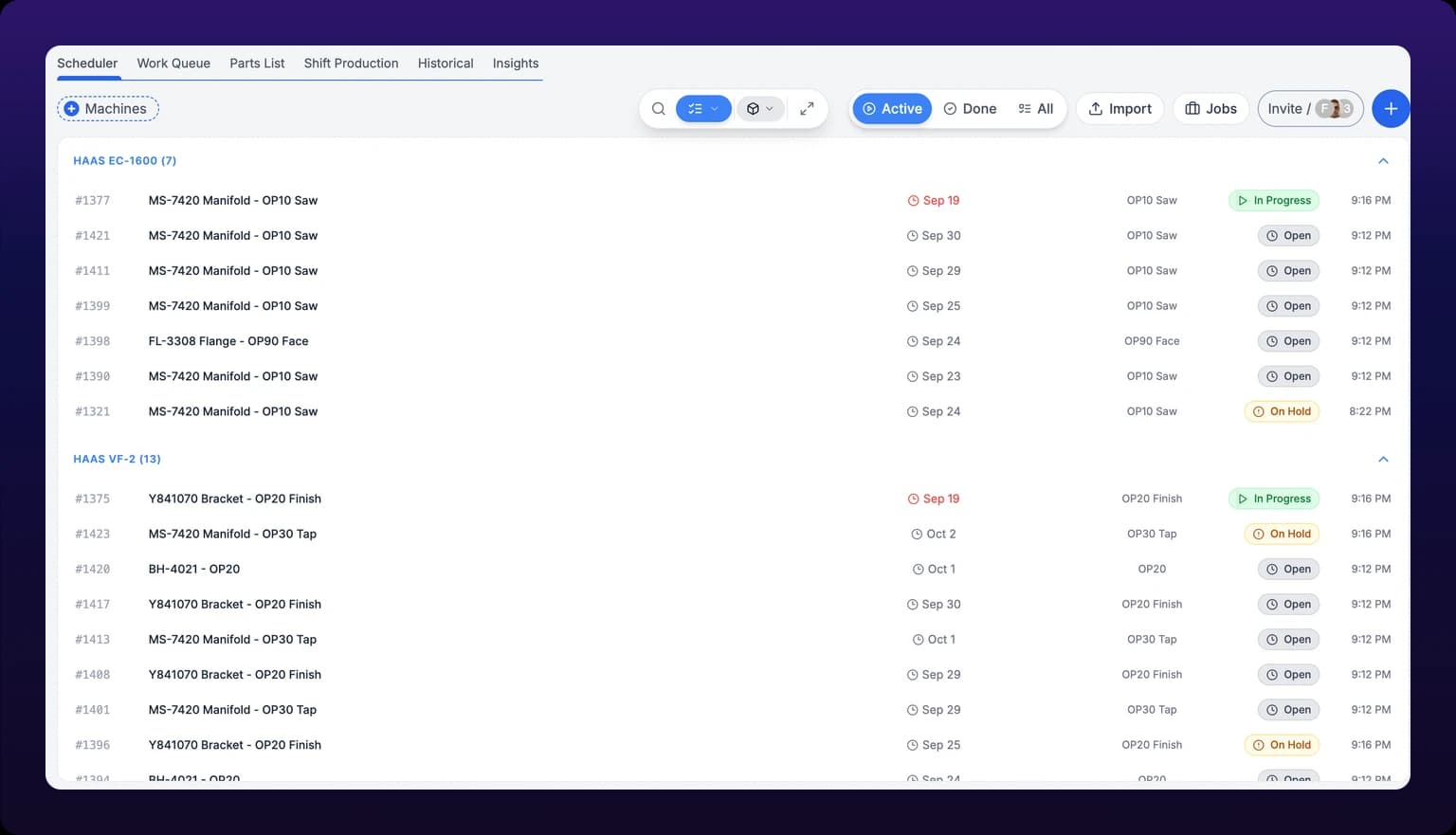Viewport: 1456px width, 835px height.
Task: Click the expand fullscreen arrows icon
Action: (x=807, y=109)
